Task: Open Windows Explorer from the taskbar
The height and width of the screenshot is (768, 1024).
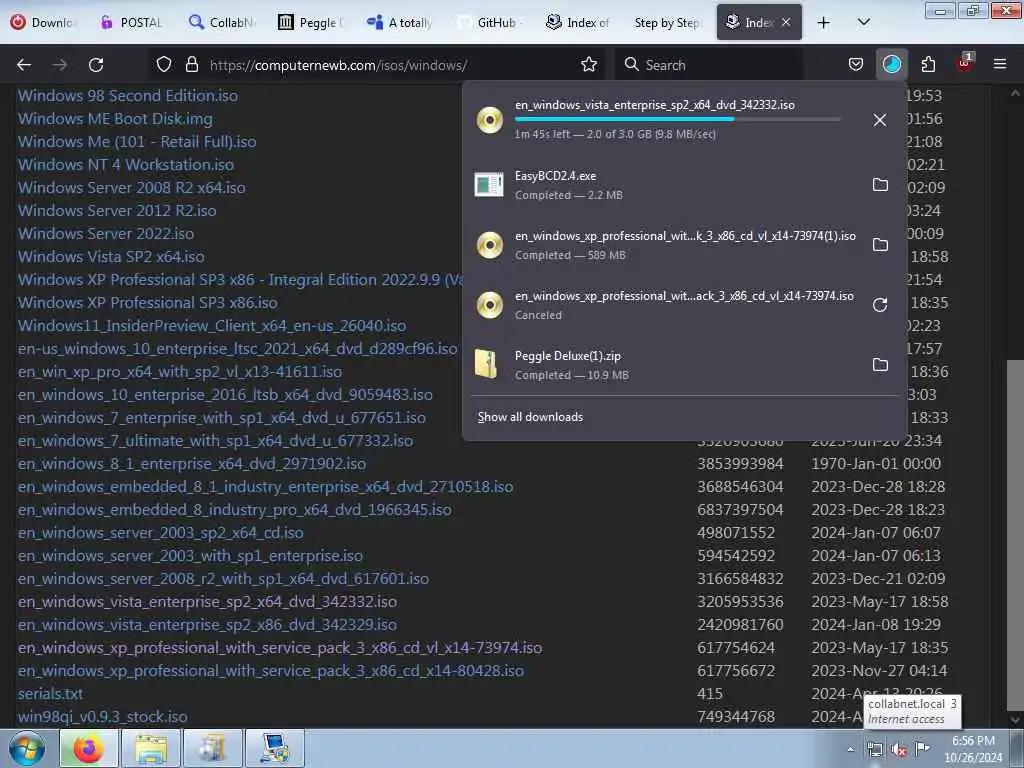Action: (x=151, y=748)
